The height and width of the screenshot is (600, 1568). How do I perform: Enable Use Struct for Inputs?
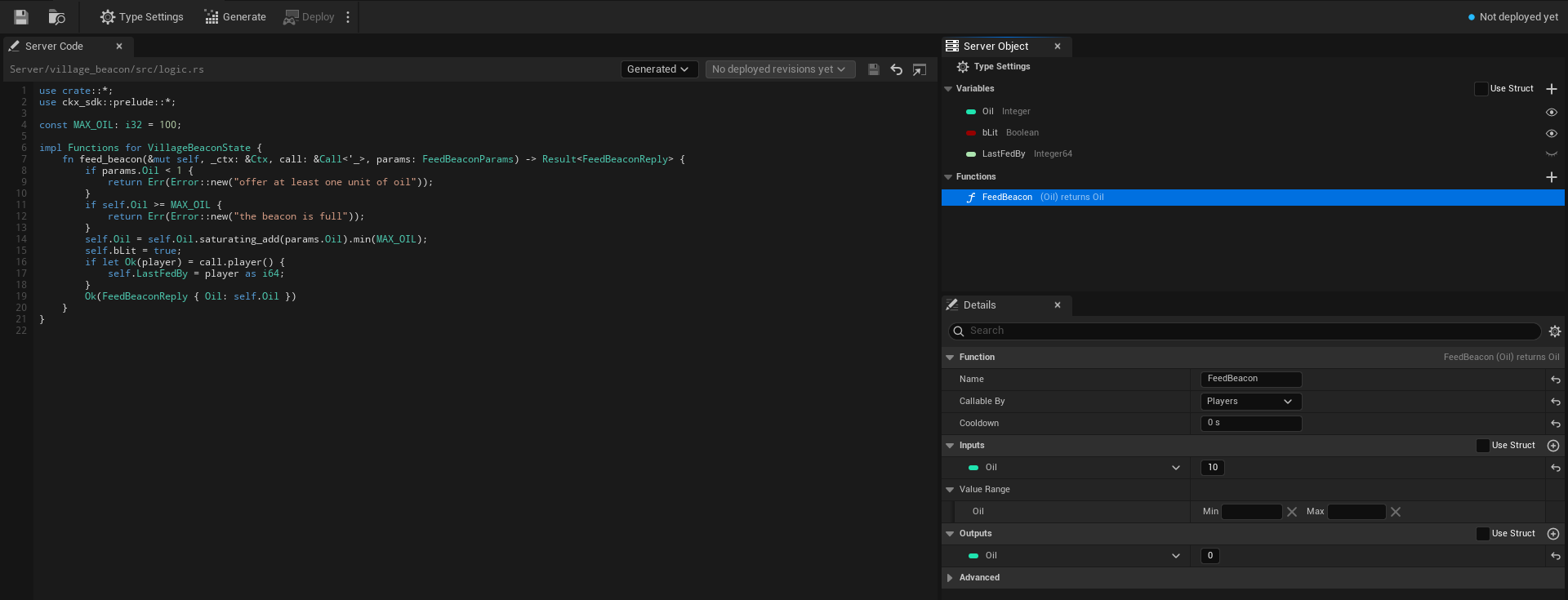tap(1483, 446)
